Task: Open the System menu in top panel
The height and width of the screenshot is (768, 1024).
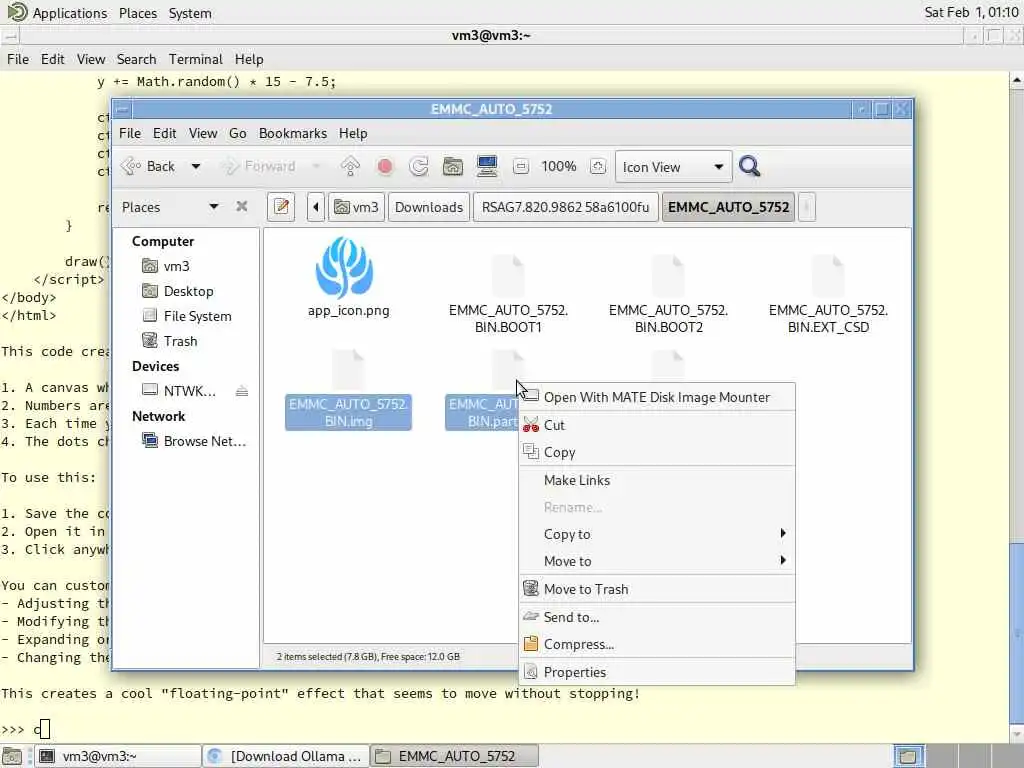Action: tap(190, 13)
